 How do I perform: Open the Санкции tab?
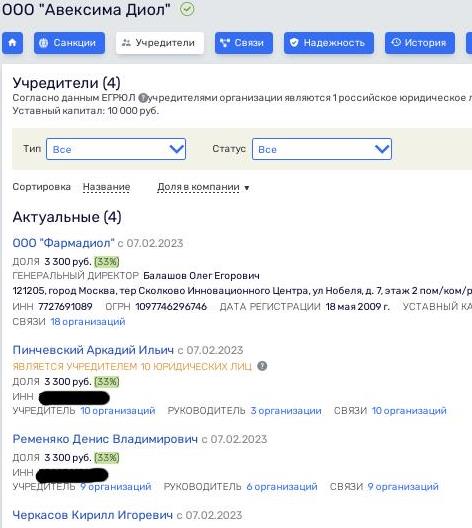69,43
